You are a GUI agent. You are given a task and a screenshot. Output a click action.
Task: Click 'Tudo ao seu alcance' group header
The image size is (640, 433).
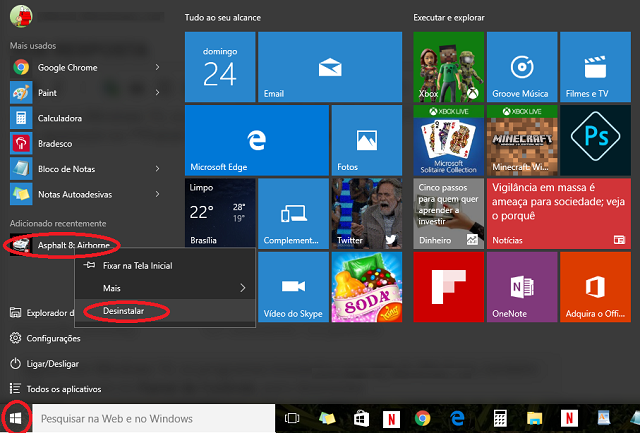[222, 18]
